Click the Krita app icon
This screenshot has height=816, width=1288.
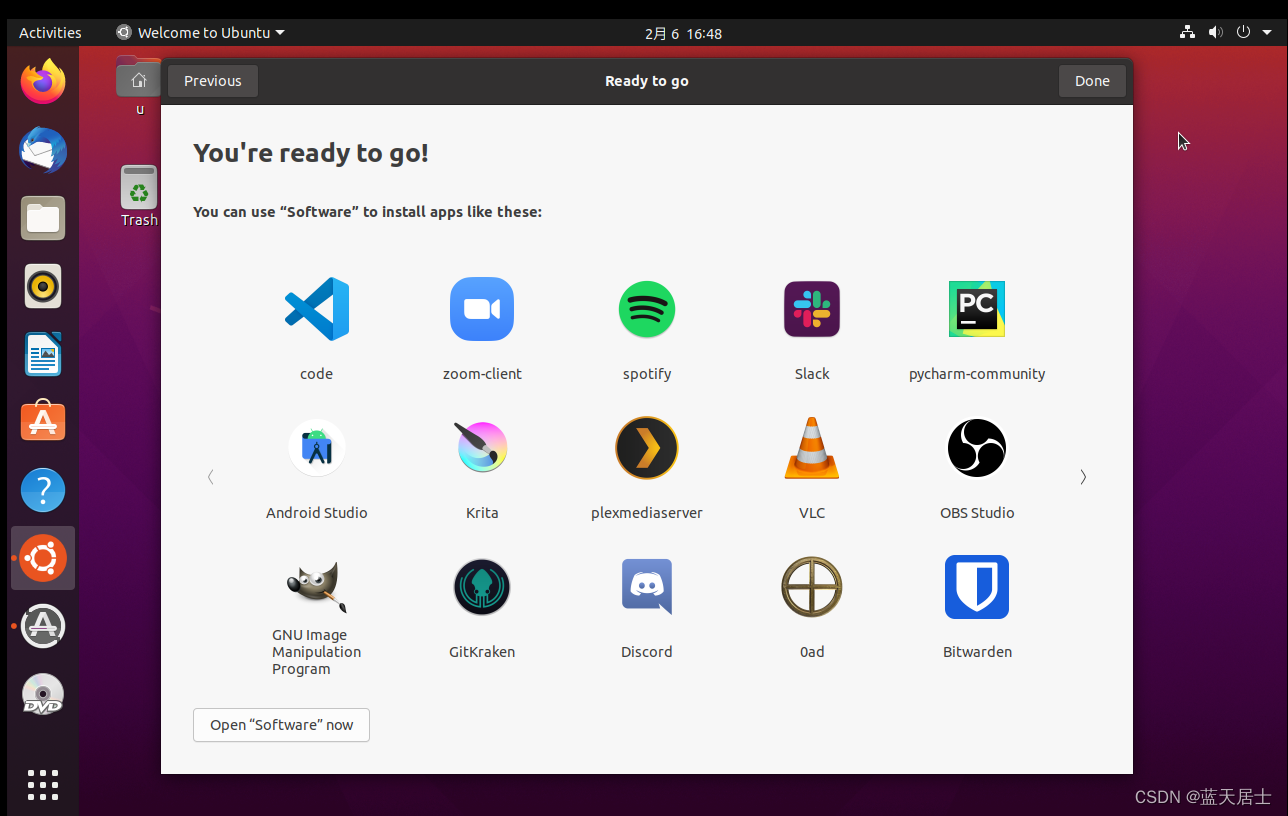pos(482,448)
